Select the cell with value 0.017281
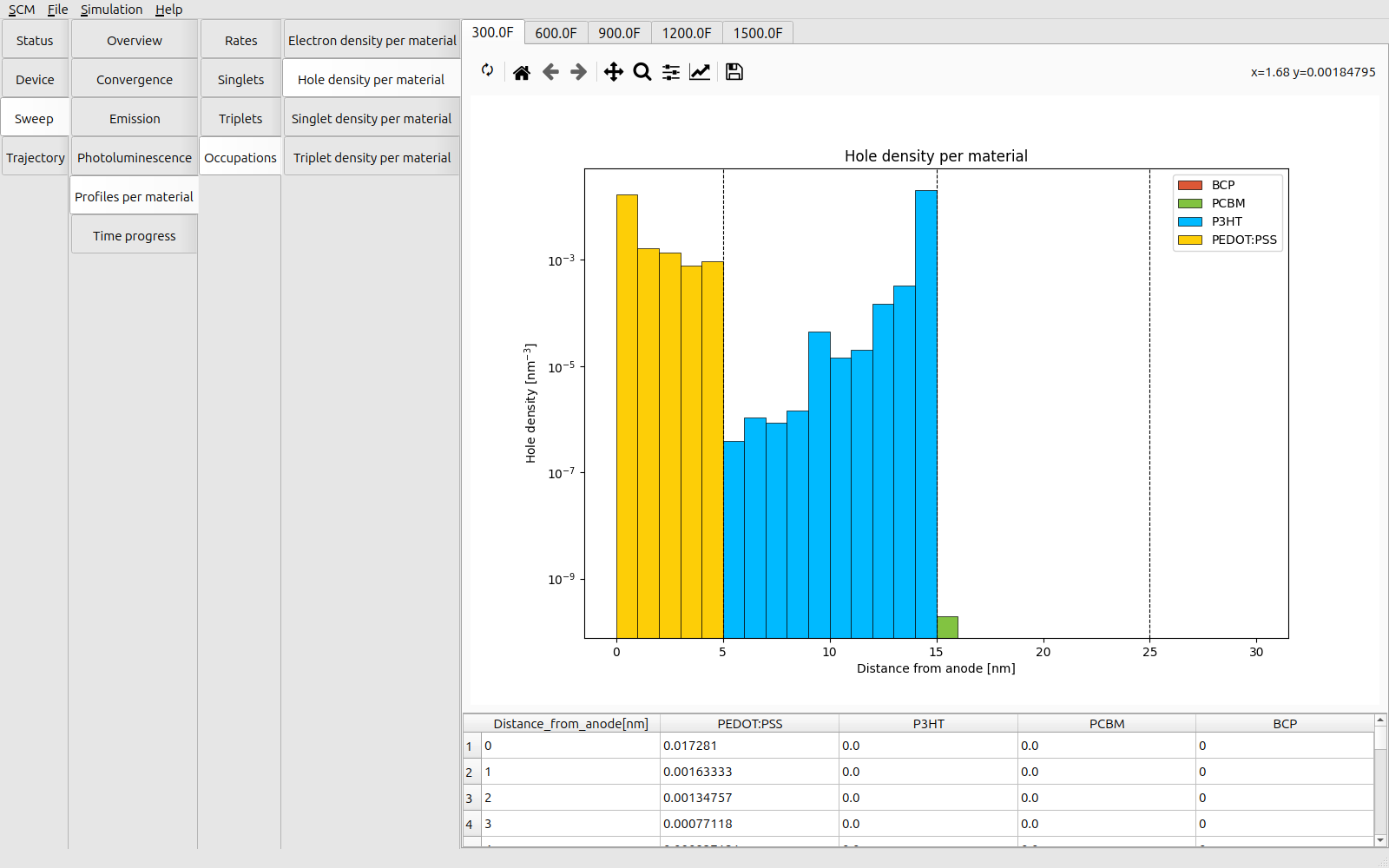Screen dimensions: 1389x868 748,746
